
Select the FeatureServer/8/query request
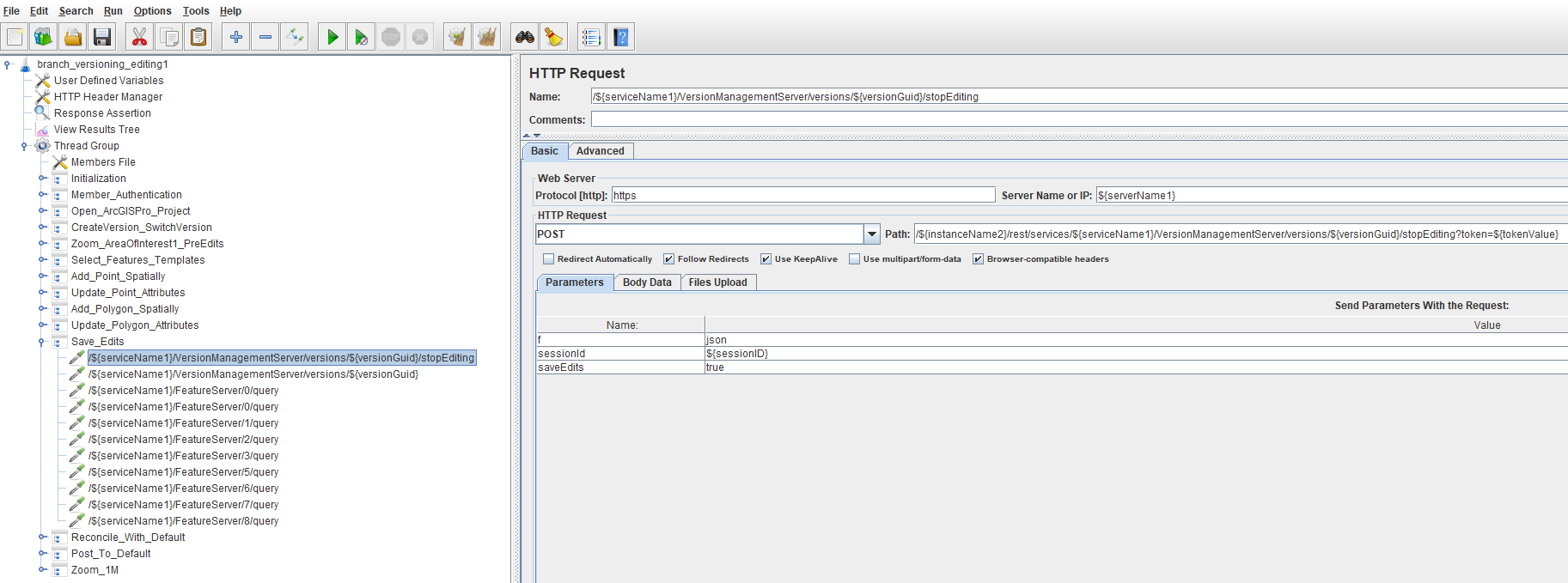184,521
